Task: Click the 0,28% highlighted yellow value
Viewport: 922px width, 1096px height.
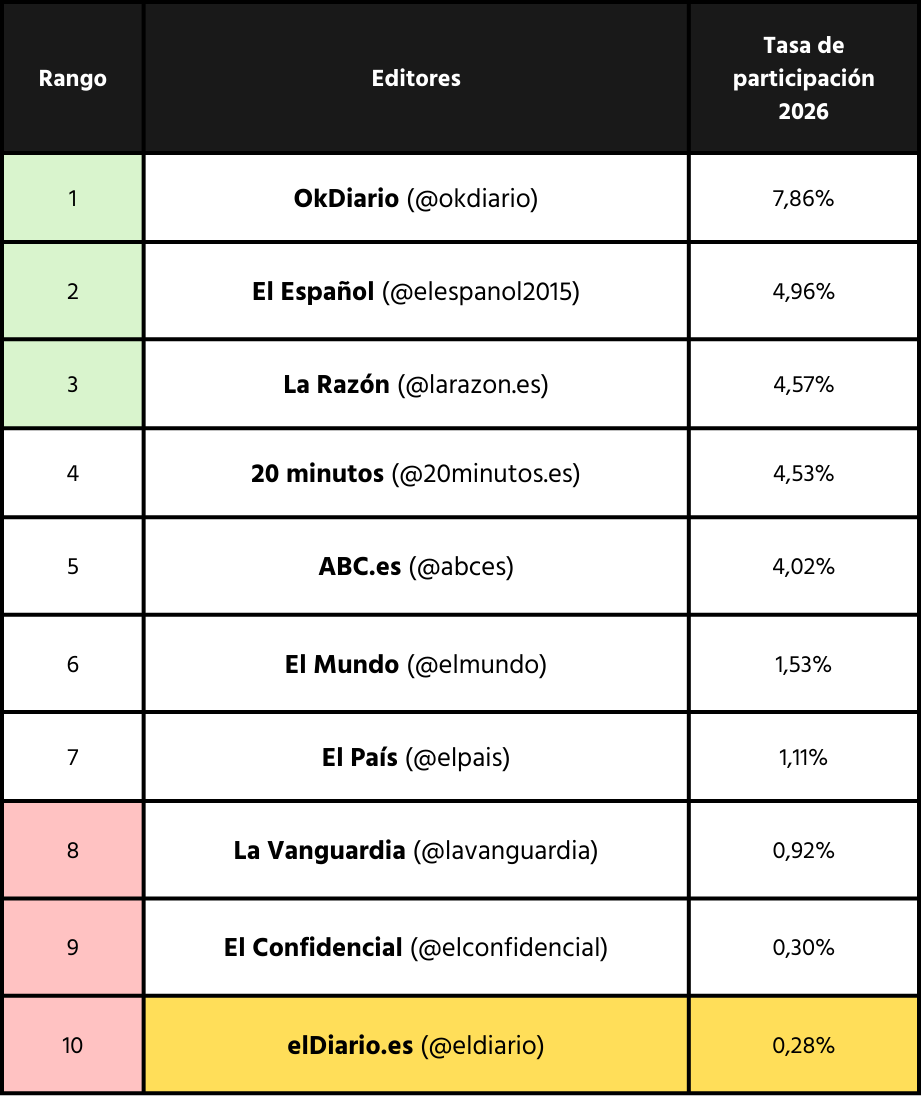Action: [x=804, y=1045]
